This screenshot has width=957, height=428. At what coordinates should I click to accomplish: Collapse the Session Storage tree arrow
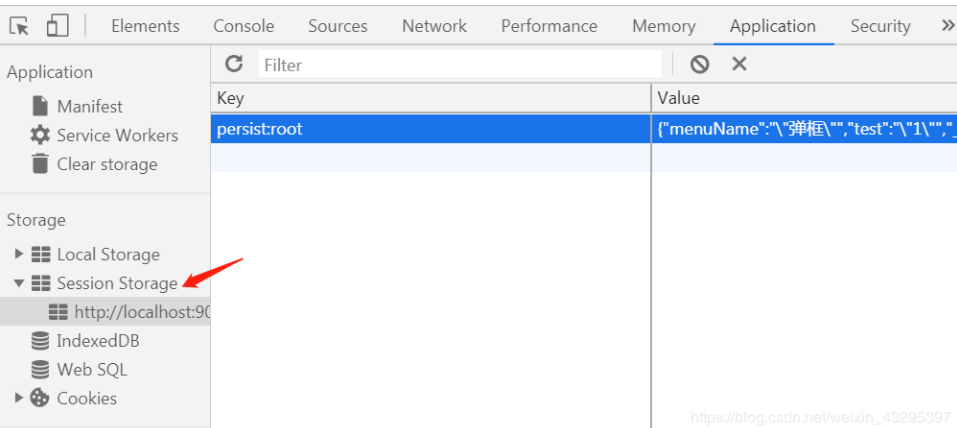[x=19, y=283]
